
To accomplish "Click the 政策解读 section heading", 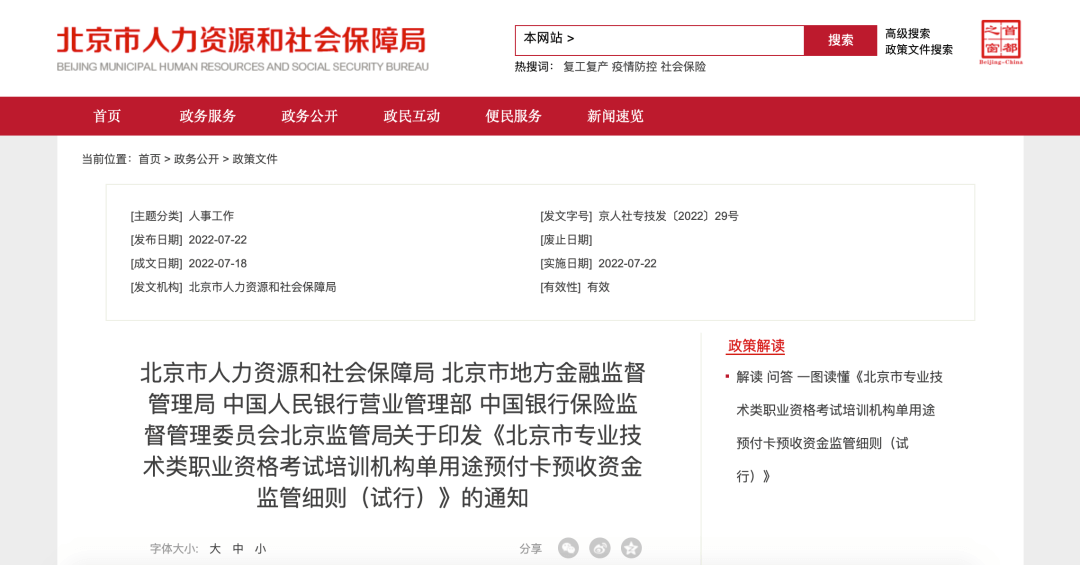I will [756, 346].
